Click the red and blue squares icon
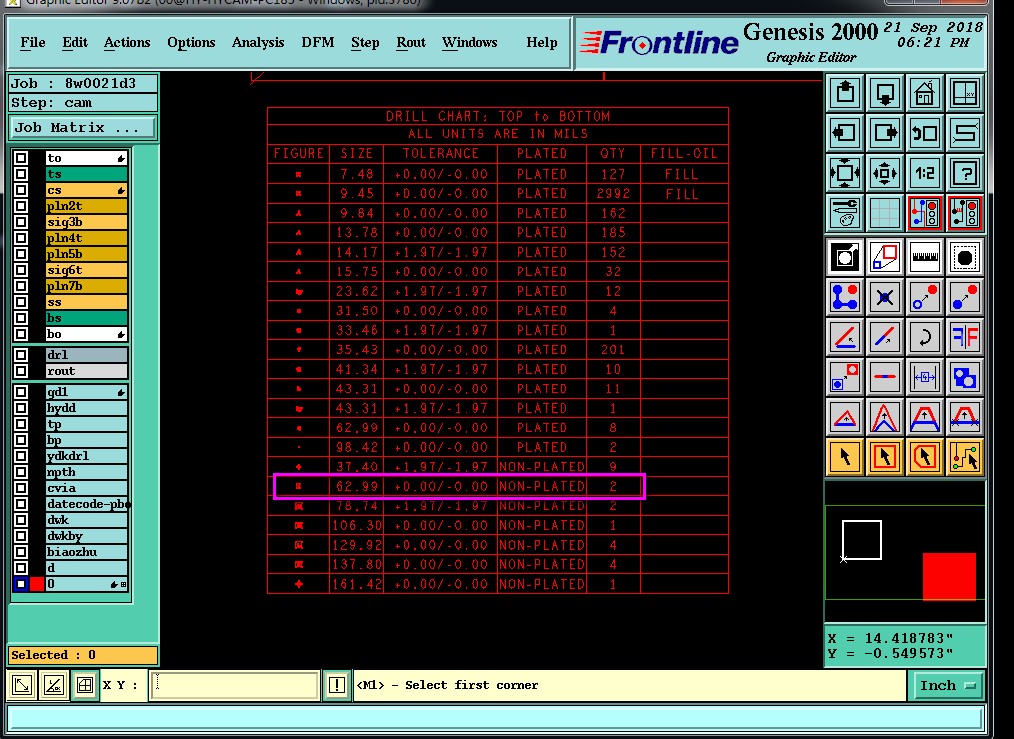 point(885,257)
